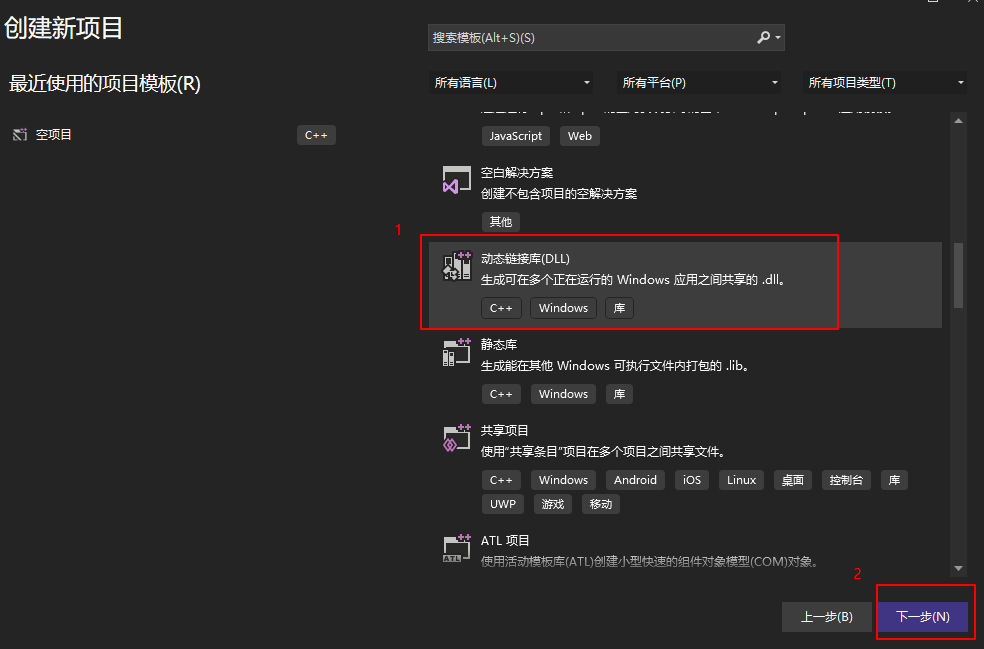Click the scrollbar up arrow
Viewport: 984px width, 649px height.
pos(958,121)
